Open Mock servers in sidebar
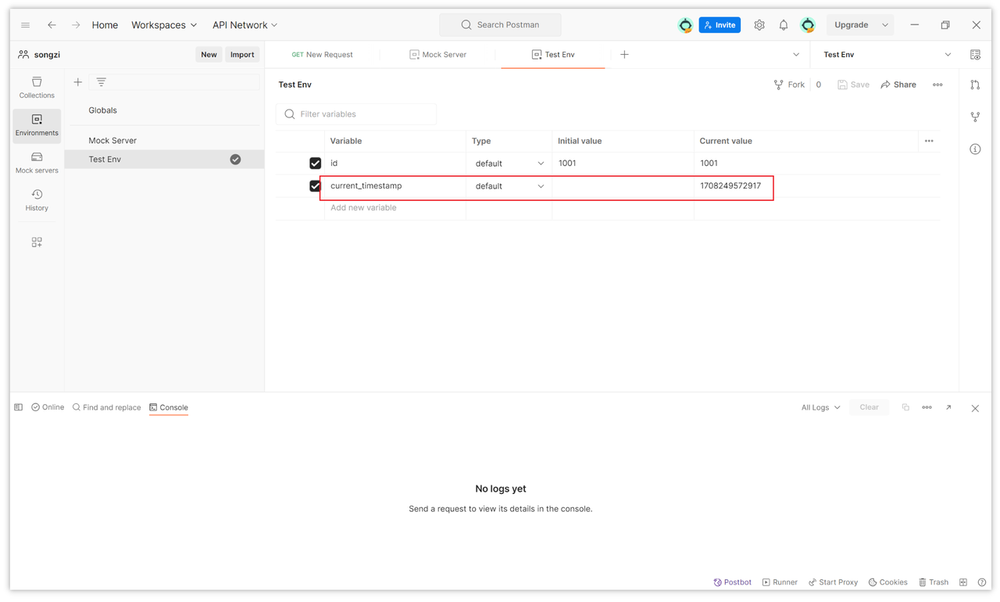Image resolution: width=1000 pixels, height=602 pixels. click(x=37, y=163)
